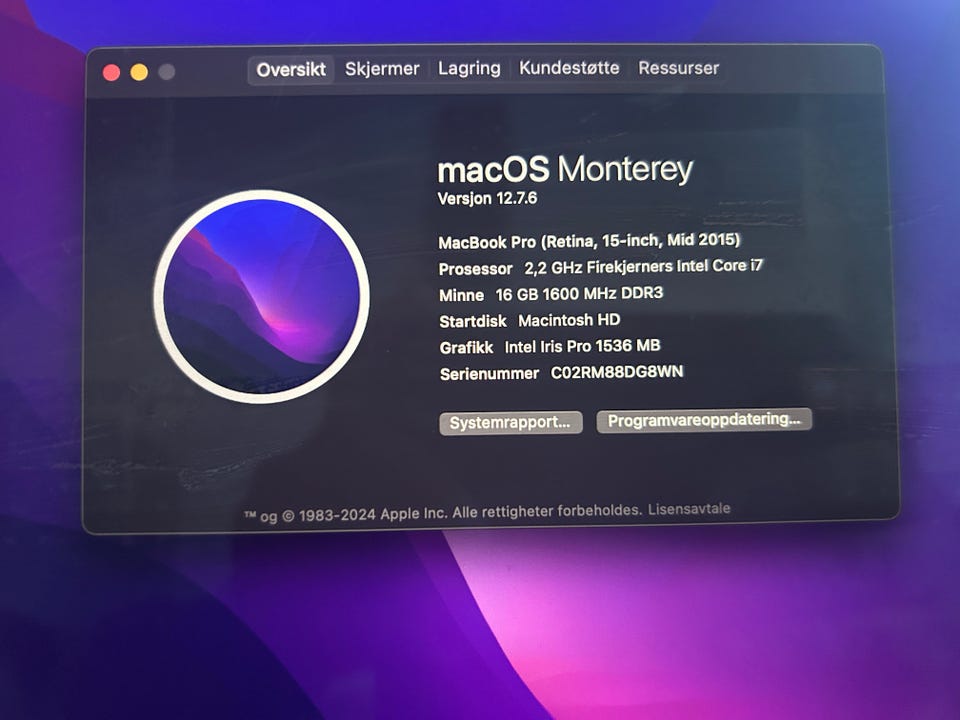Click the MacBook Pro model line

click(x=589, y=241)
